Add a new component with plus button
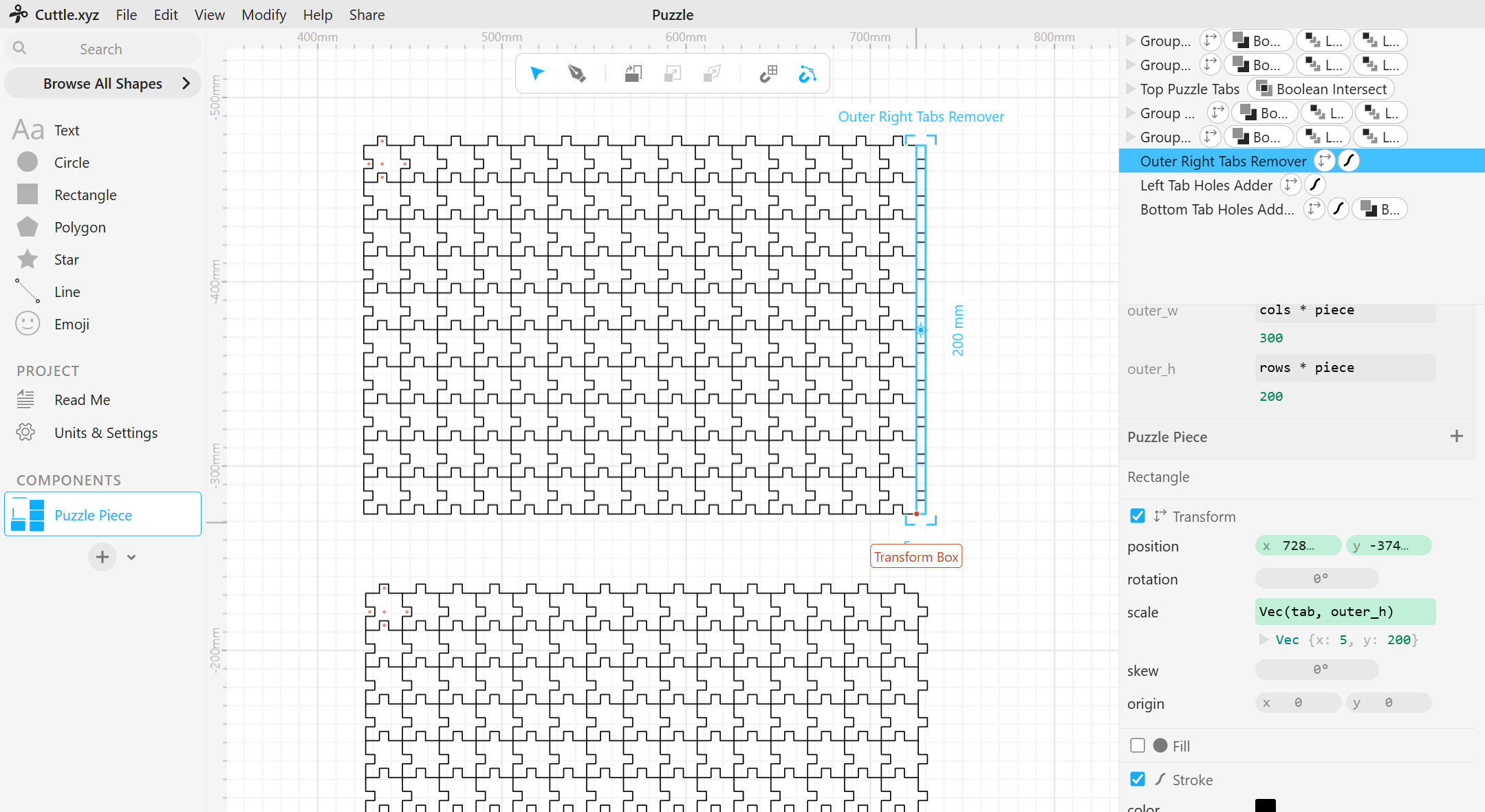 pos(102,557)
